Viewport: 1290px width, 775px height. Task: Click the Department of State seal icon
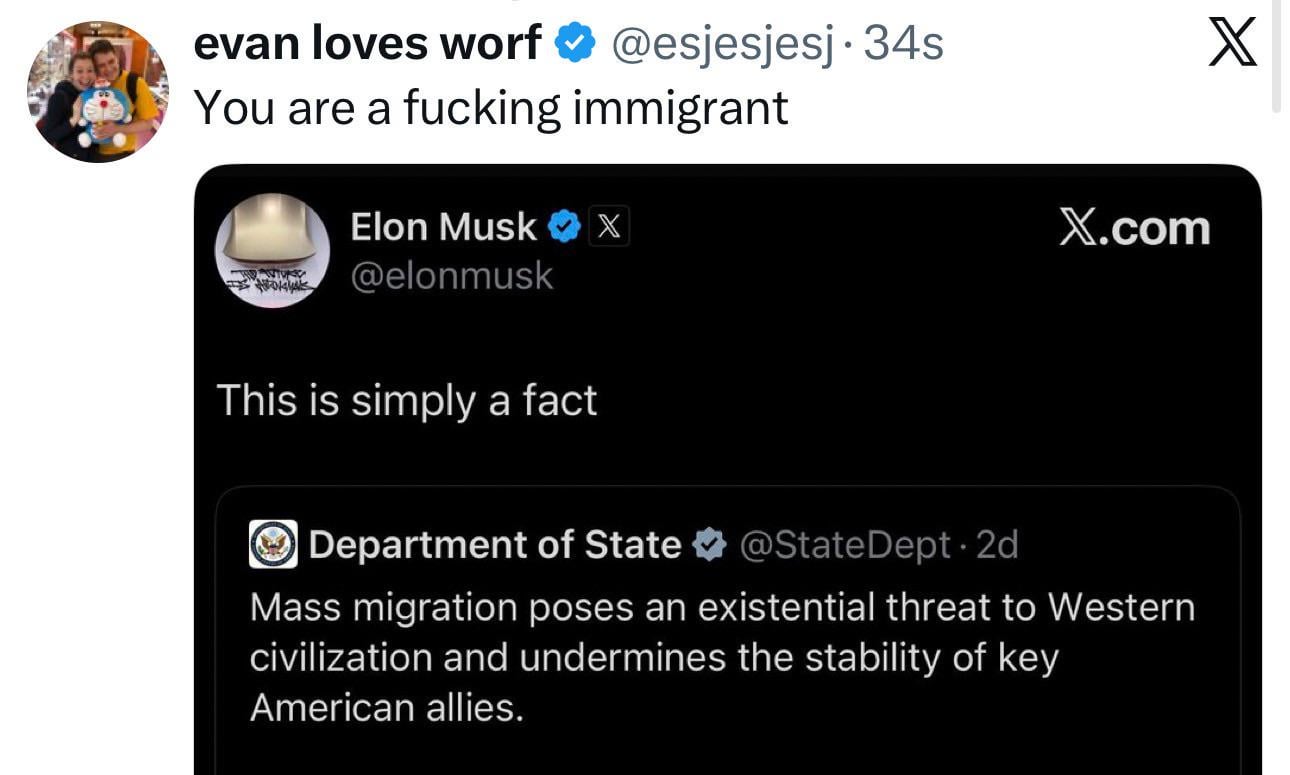pos(273,545)
